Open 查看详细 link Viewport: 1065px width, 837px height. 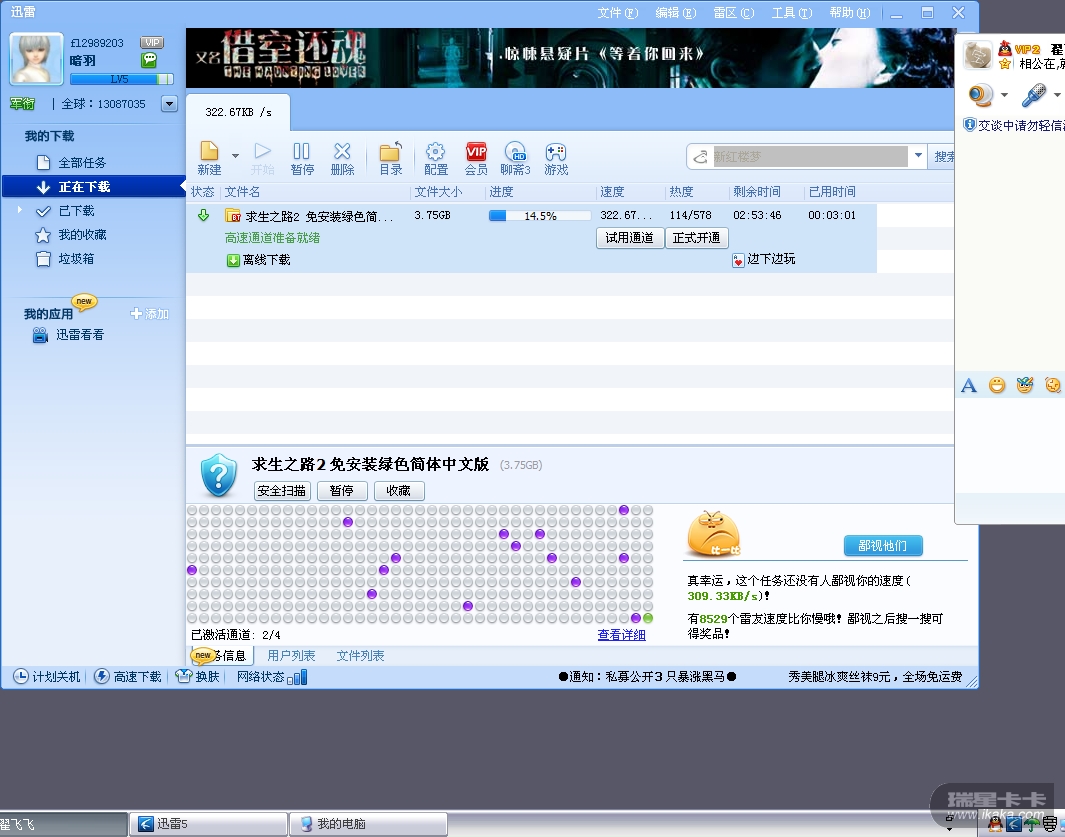[x=621, y=635]
